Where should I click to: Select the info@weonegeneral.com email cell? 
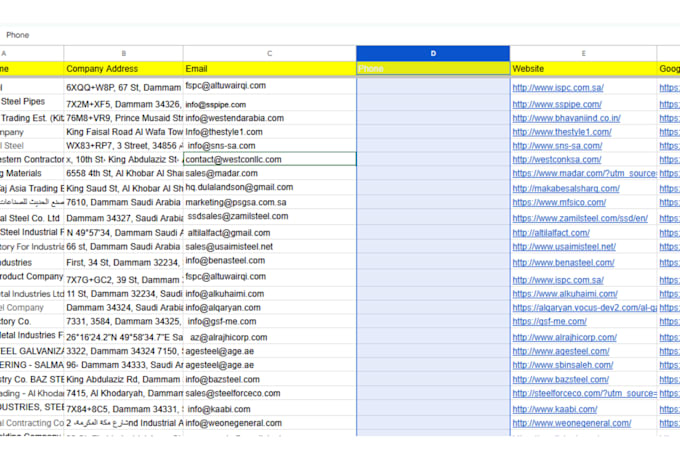(269, 423)
